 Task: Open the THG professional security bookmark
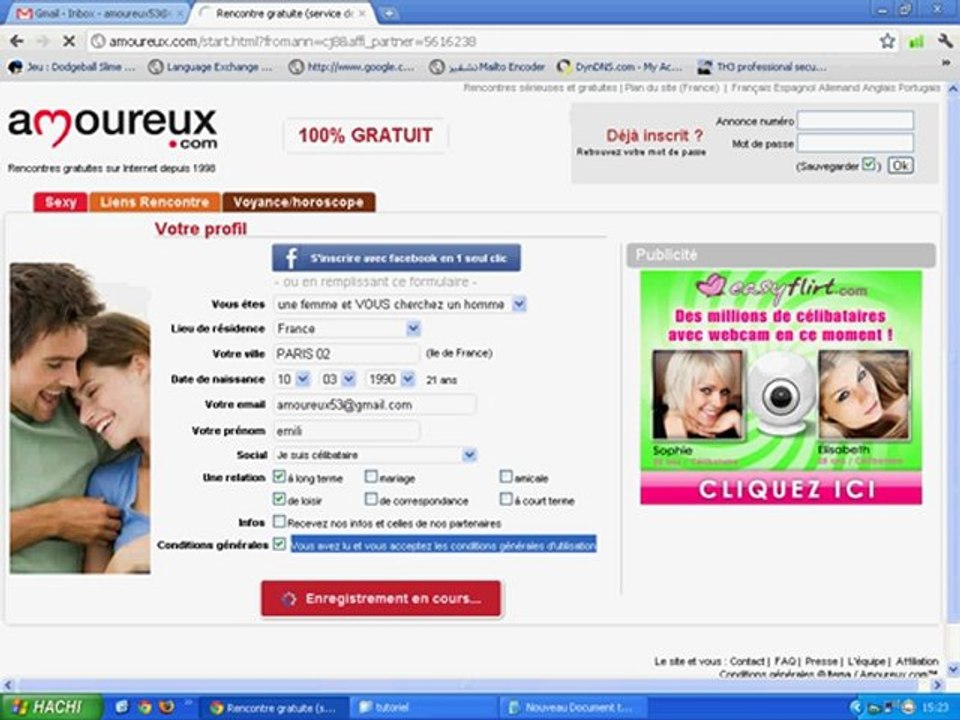coord(762,67)
